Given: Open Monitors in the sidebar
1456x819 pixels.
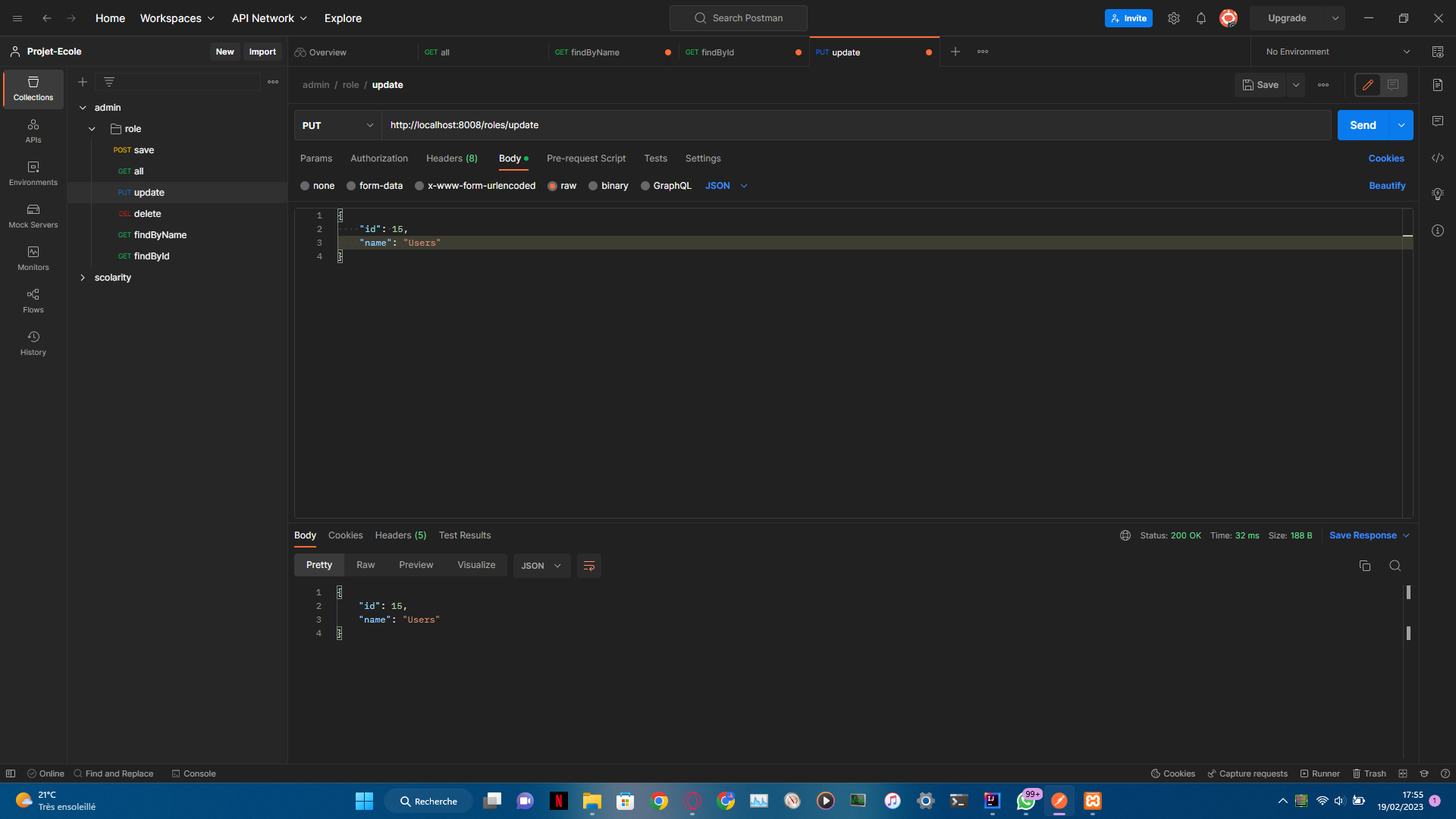Looking at the screenshot, I should (33, 259).
